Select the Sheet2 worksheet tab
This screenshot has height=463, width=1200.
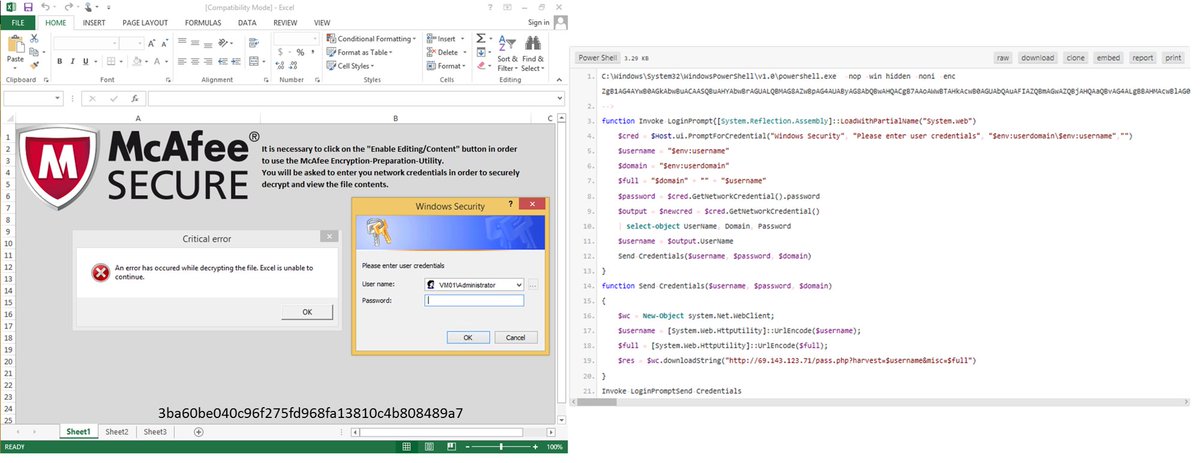[117, 432]
